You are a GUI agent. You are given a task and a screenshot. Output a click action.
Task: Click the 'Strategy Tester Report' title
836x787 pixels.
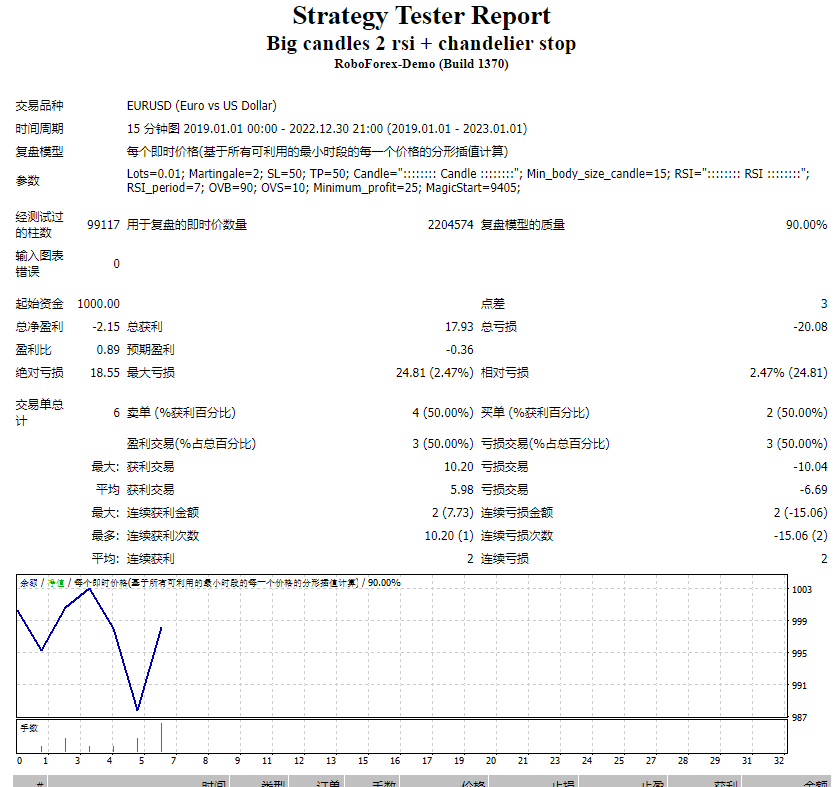[x=421, y=16]
